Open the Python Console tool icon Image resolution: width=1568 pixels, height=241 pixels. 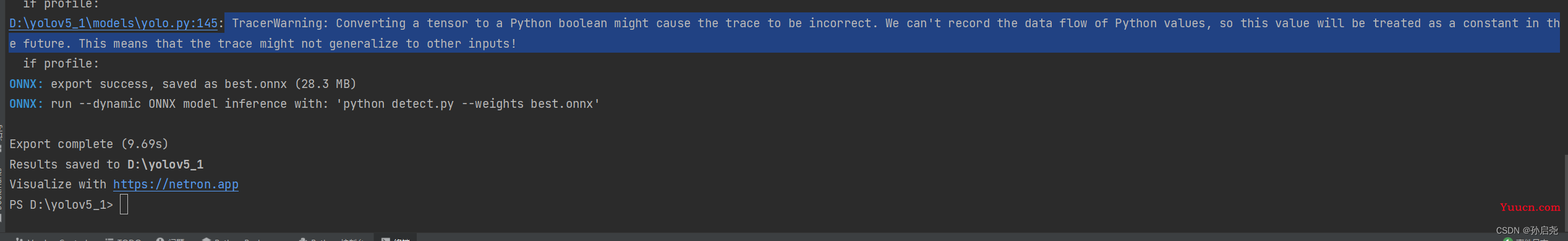point(302,239)
